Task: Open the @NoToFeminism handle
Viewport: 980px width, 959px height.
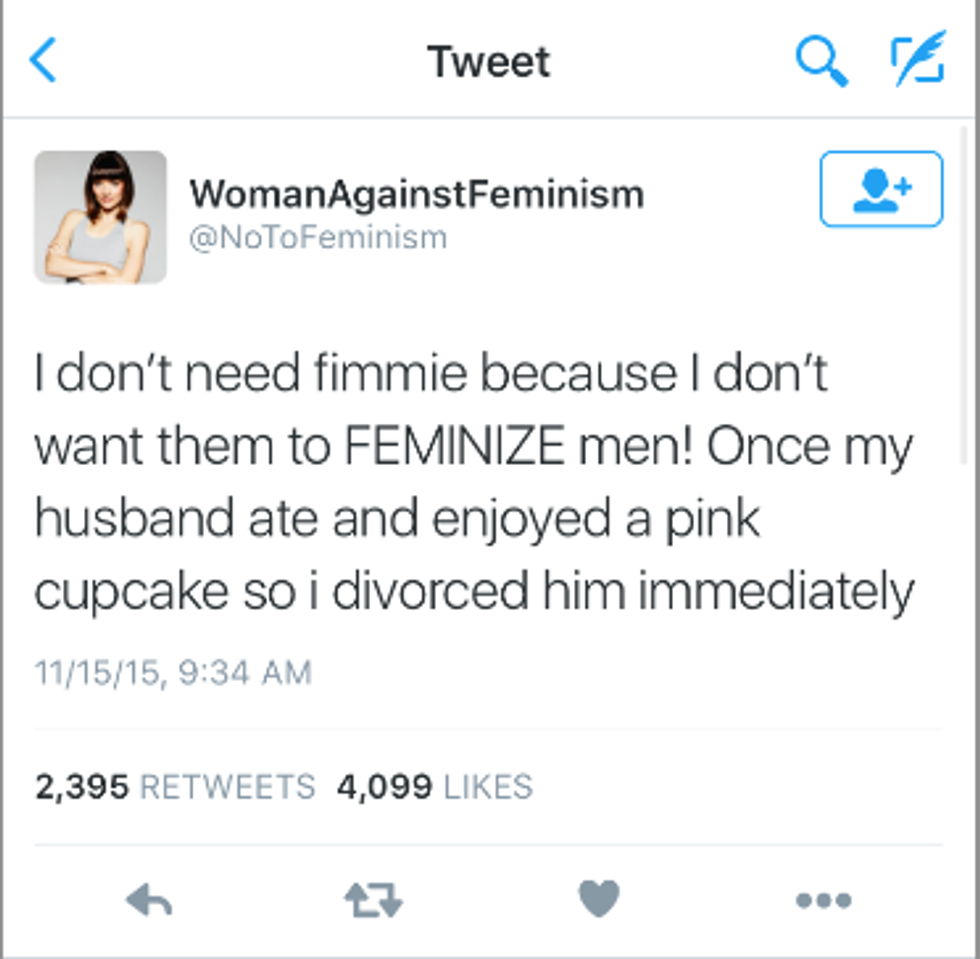Action: [318, 238]
